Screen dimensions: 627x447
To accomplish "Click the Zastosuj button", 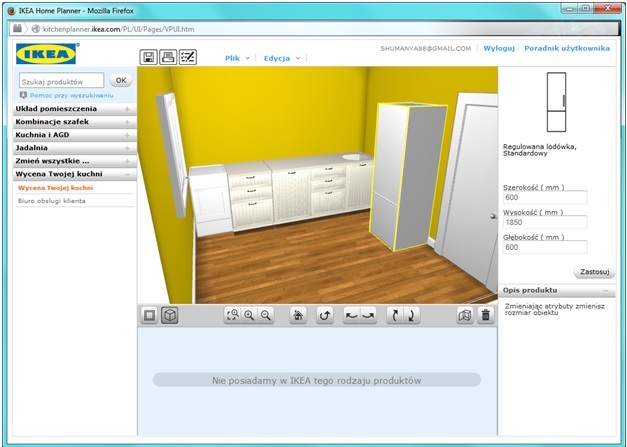I will (593, 271).
